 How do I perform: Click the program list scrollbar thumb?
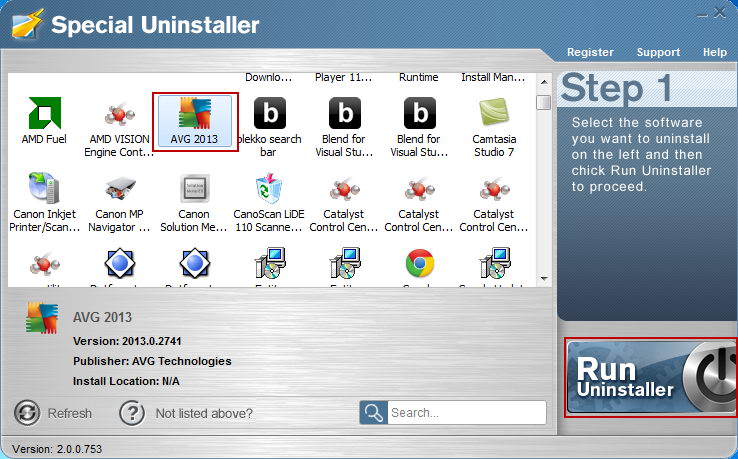point(544,102)
